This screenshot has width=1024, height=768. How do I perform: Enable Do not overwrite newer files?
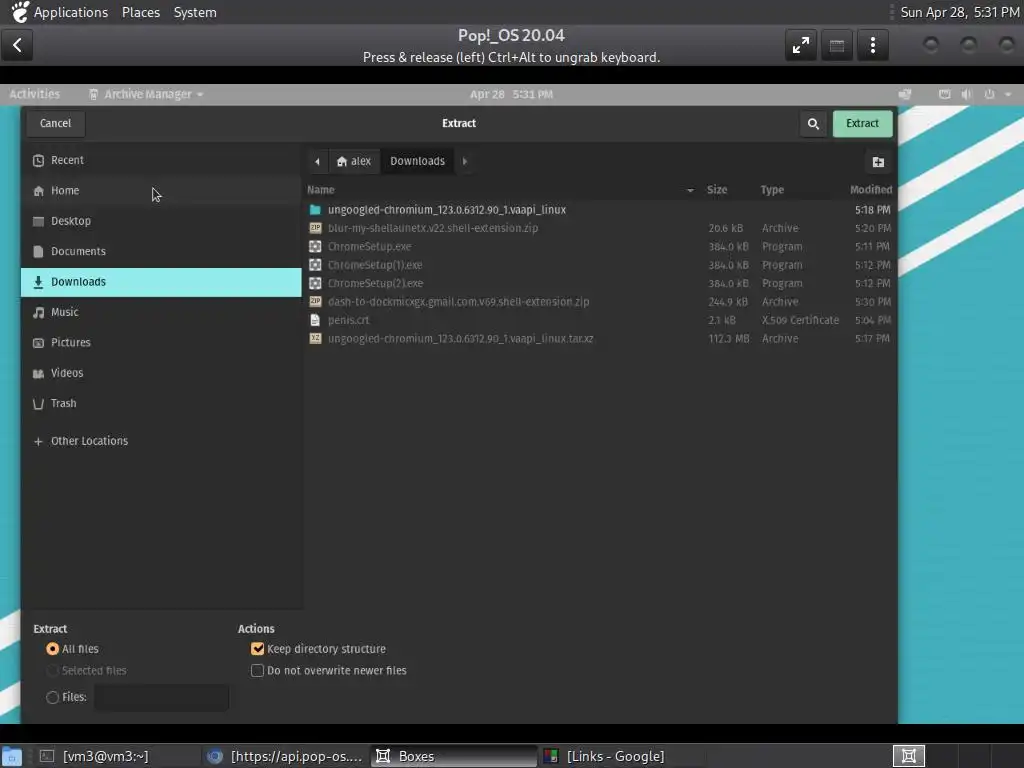[257, 671]
